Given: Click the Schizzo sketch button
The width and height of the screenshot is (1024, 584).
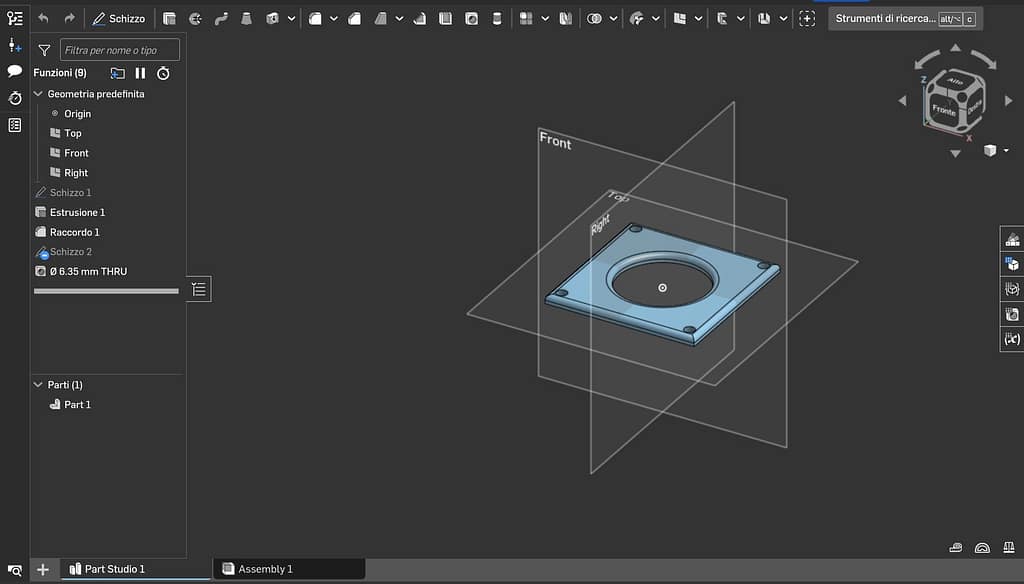Looking at the screenshot, I should [x=118, y=18].
